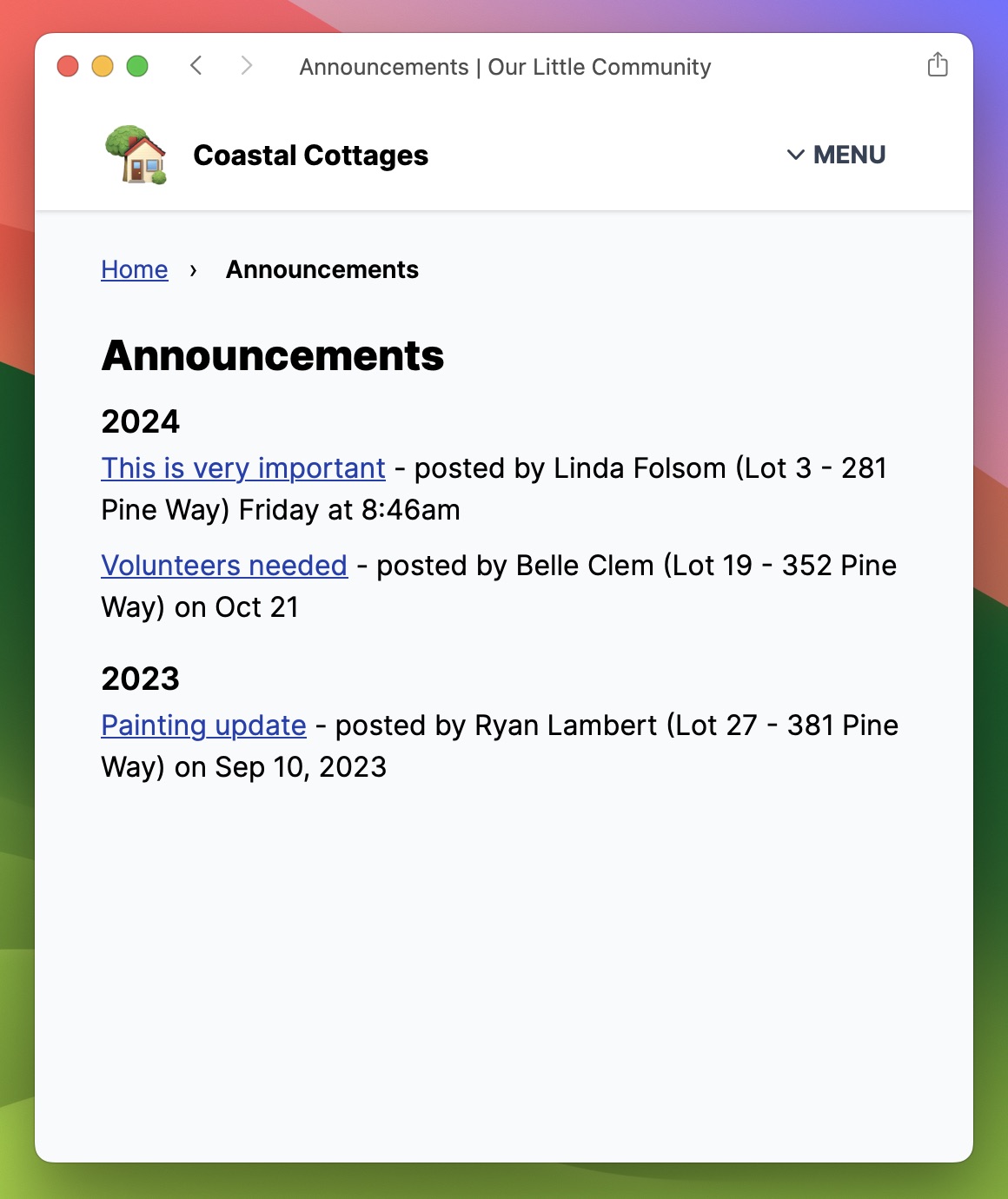Maximize the window with green button
The height and width of the screenshot is (1199, 1008).
pyautogui.click(x=137, y=66)
